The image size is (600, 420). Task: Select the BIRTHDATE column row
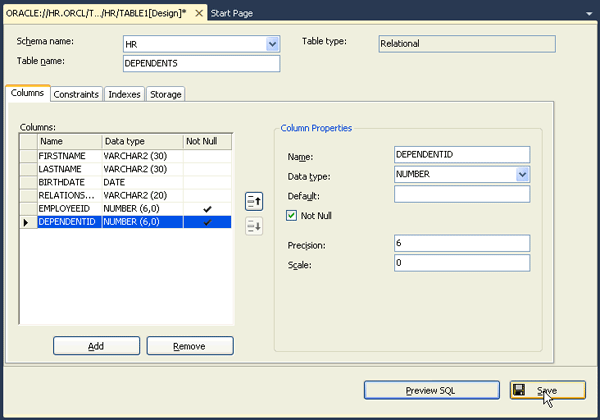(x=70, y=183)
